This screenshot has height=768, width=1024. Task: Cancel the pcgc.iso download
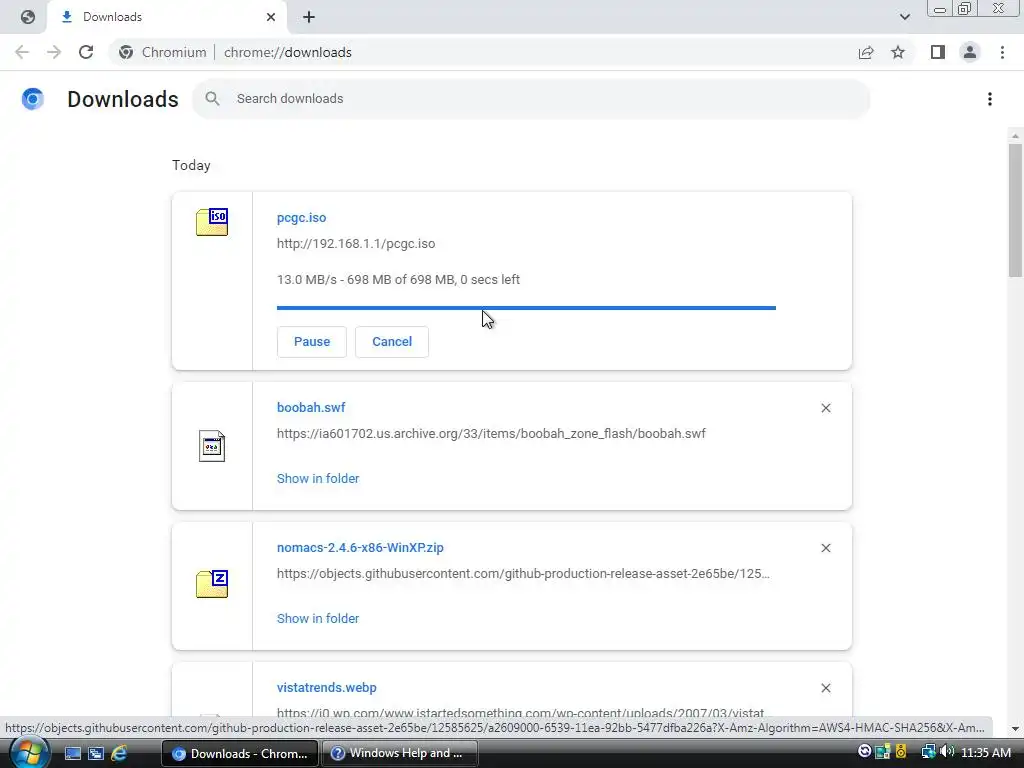[x=392, y=342]
